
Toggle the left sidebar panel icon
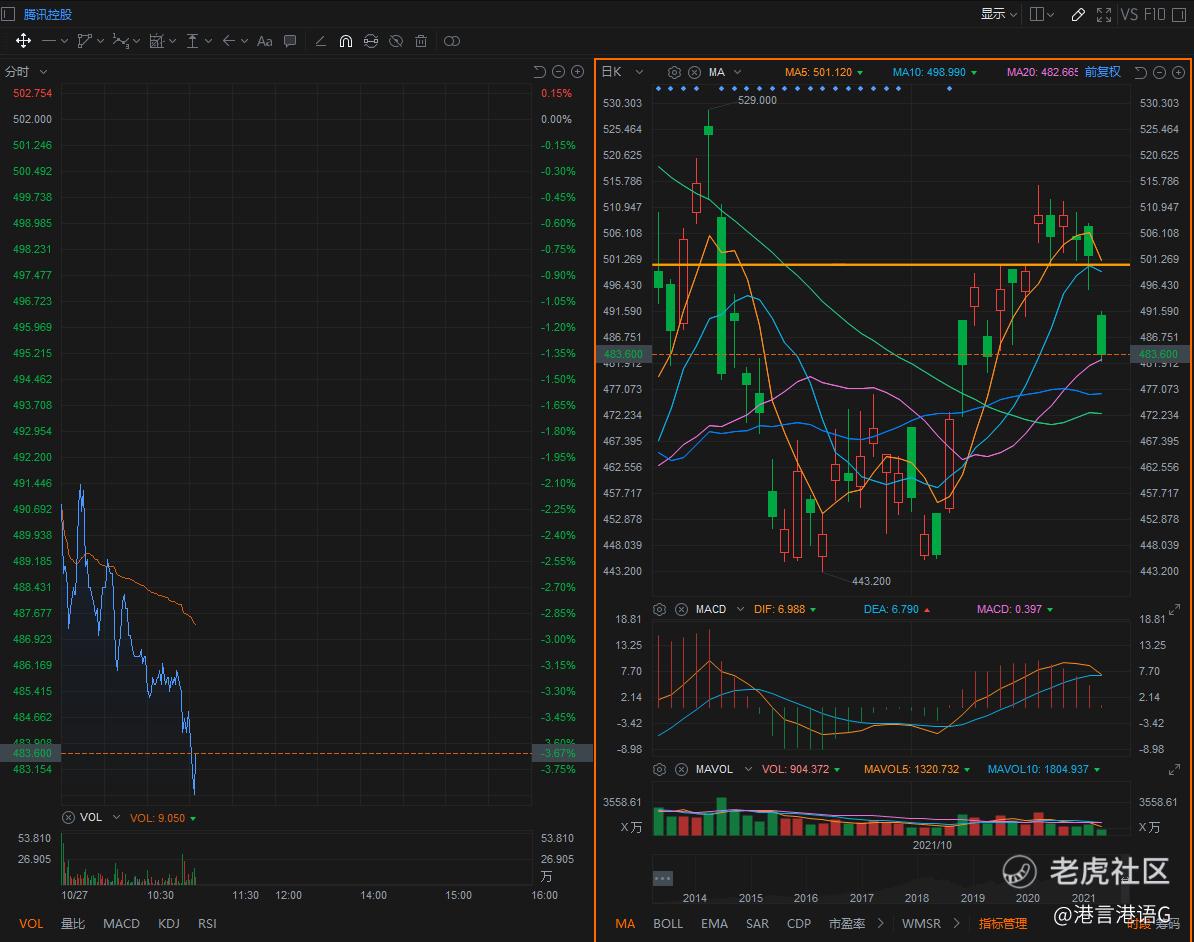9,14
